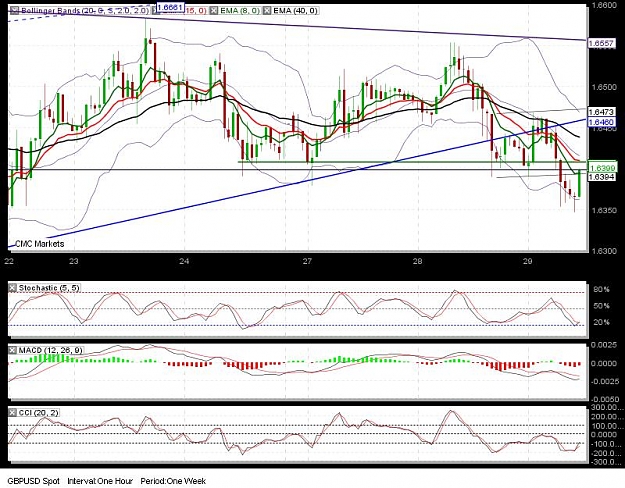Click the Stochastic 80% level label
625x488 pixels.
coord(601,289)
